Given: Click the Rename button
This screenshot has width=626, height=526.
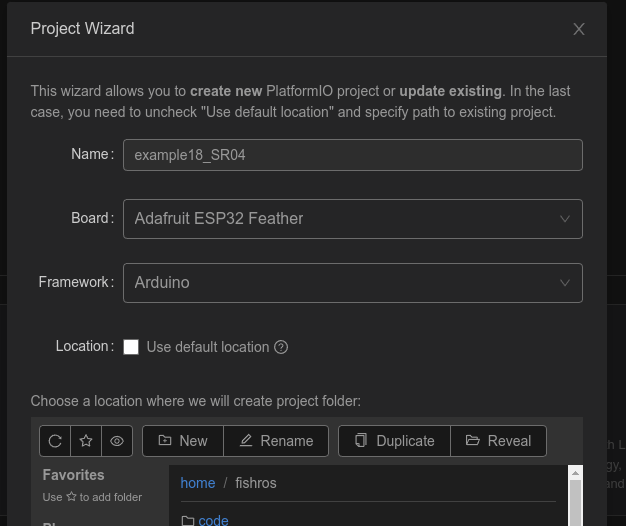Looking at the screenshot, I should pyautogui.click(x=275, y=441).
